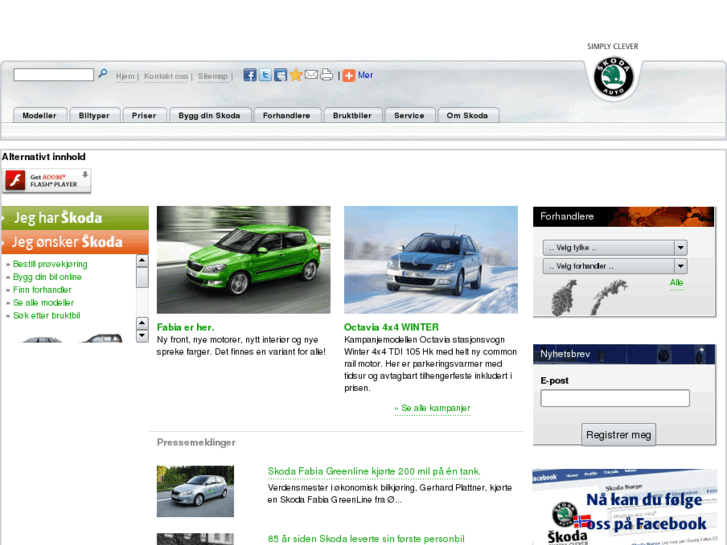This screenshot has height=545, width=727.
Task: Open the Fabia er her headline
Action: tap(185, 327)
